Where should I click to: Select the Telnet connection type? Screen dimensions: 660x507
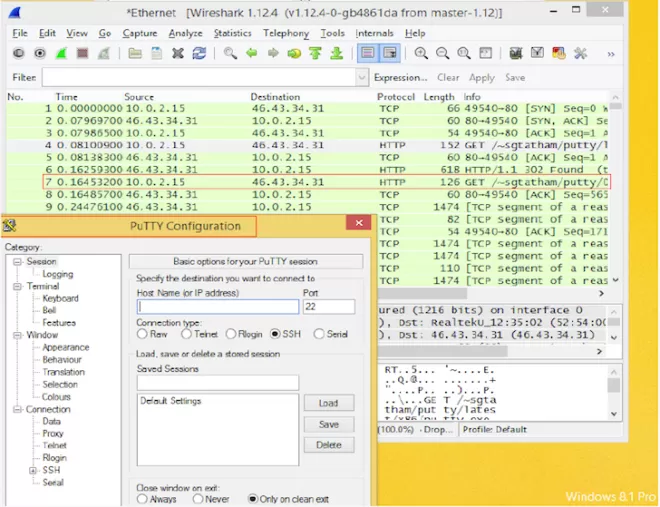point(185,335)
